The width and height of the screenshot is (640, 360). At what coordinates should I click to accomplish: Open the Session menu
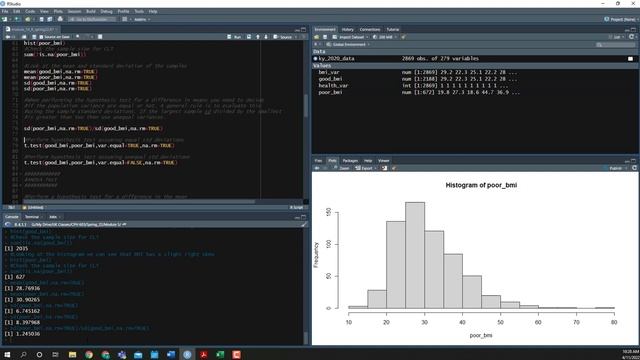coord(74,11)
